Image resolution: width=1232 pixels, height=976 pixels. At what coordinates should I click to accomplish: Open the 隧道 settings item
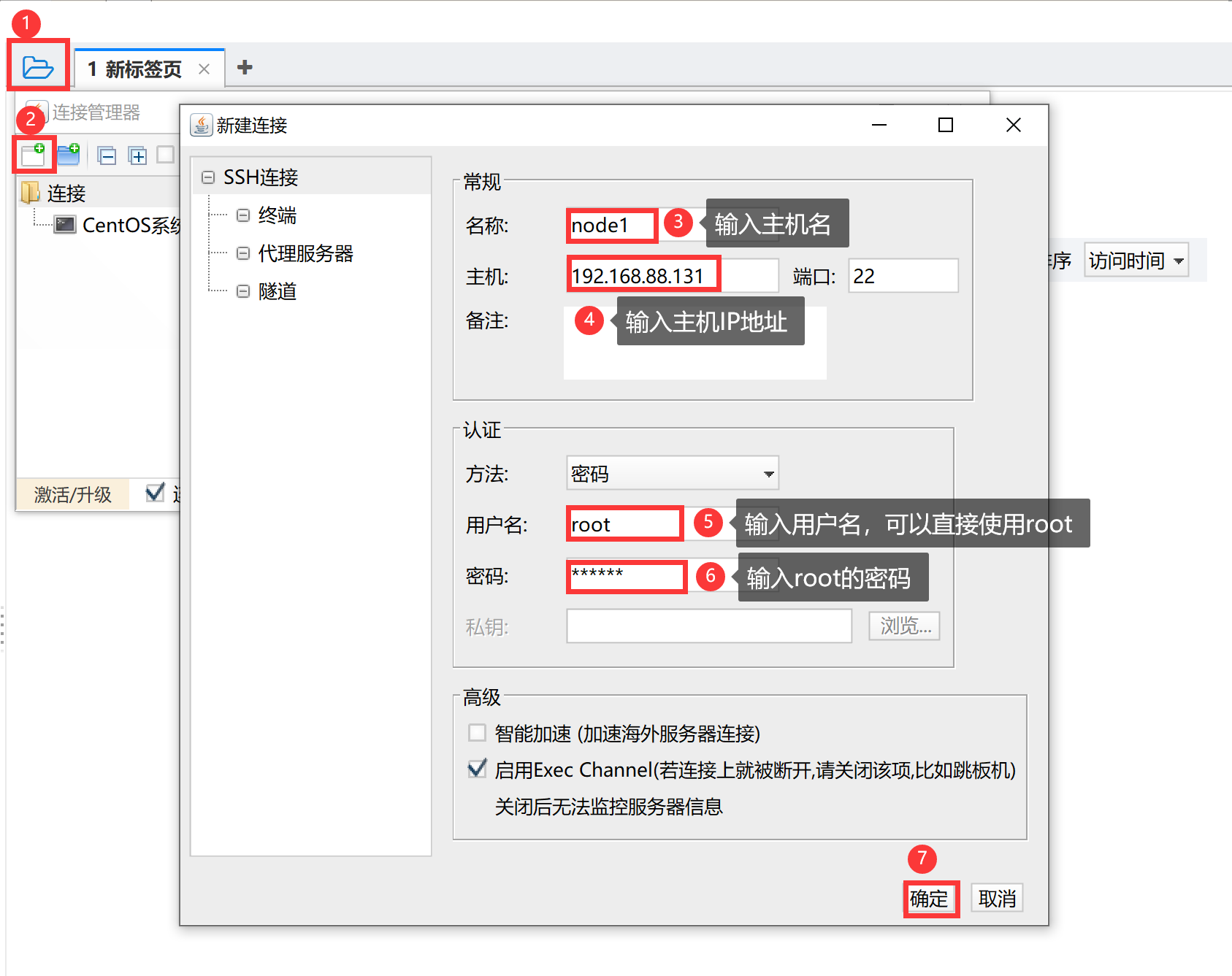(x=278, y=291)
